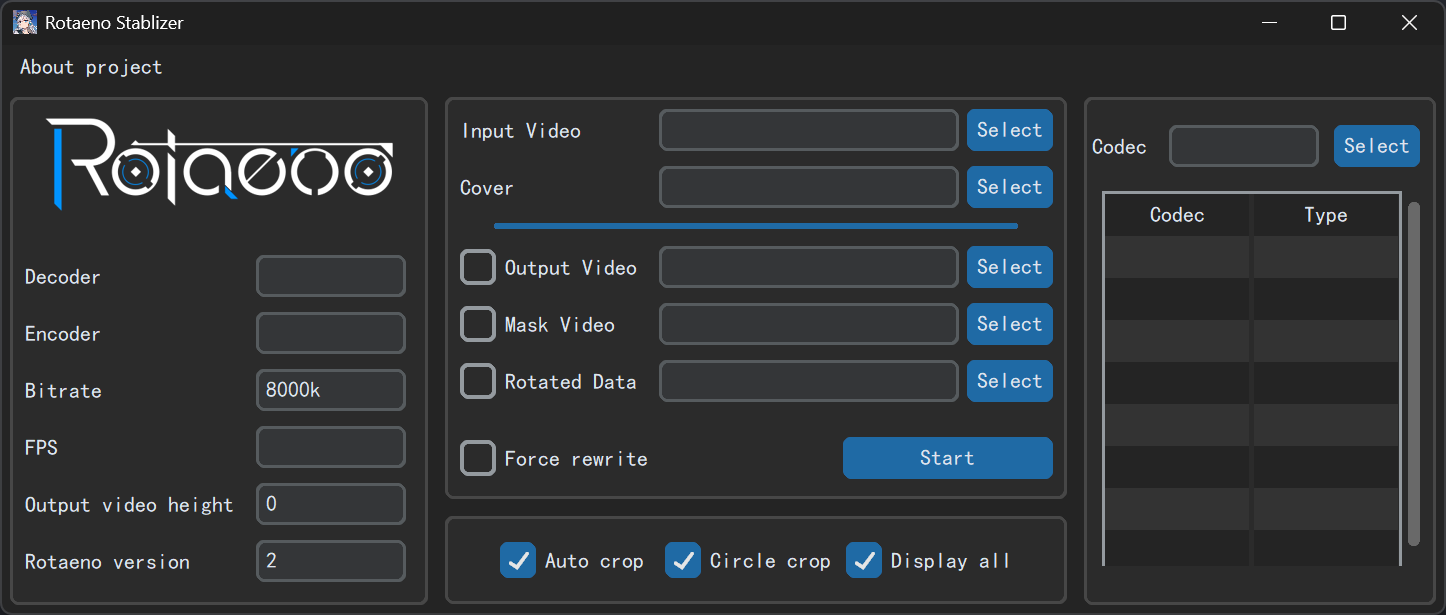The height and width of the screenshot is (615, 1446).
Task: Click the Rotaeno Stablizer app icon in title bar
Action: [x=25, y=22]
